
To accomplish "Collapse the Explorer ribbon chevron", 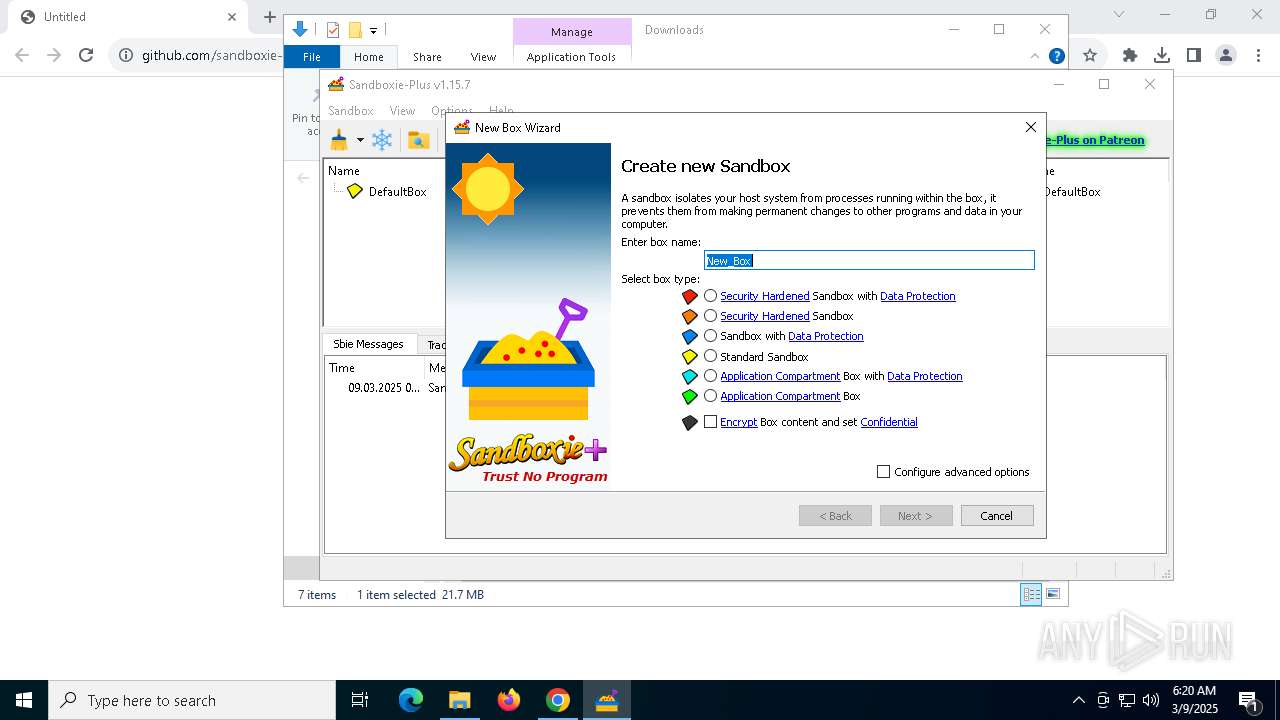I will 1035,56.
